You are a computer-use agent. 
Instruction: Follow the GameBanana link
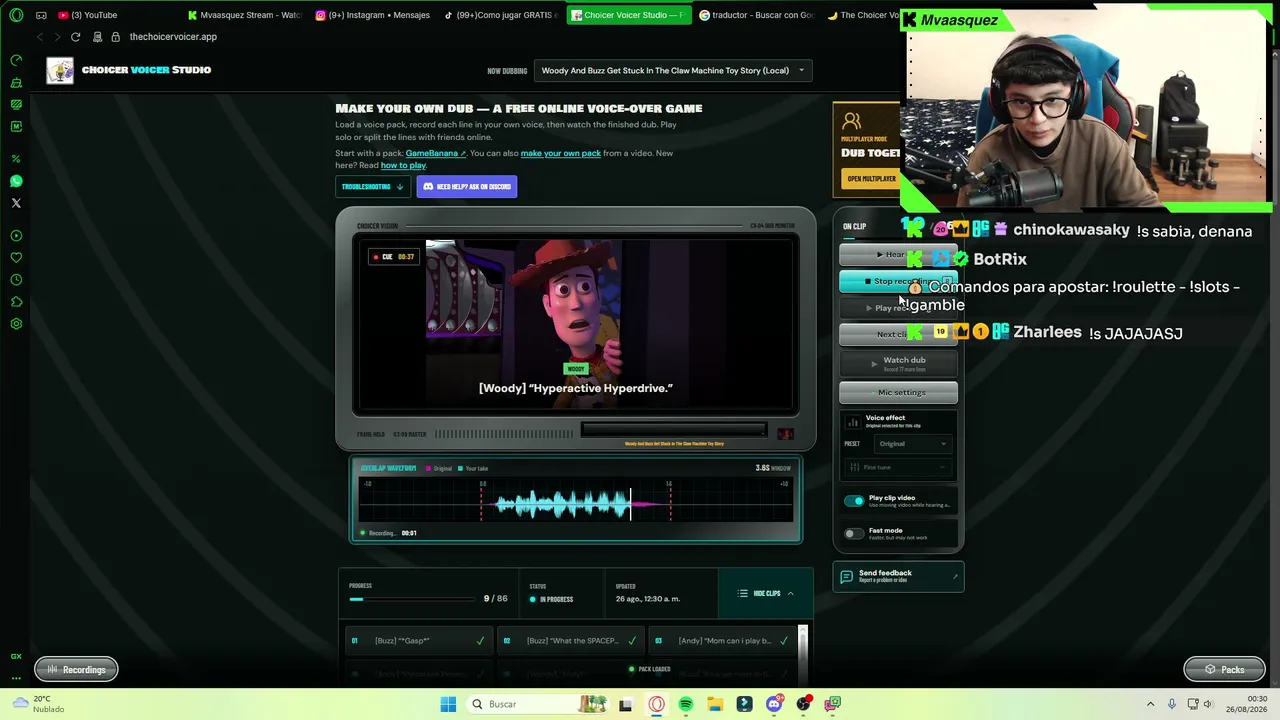435,153
